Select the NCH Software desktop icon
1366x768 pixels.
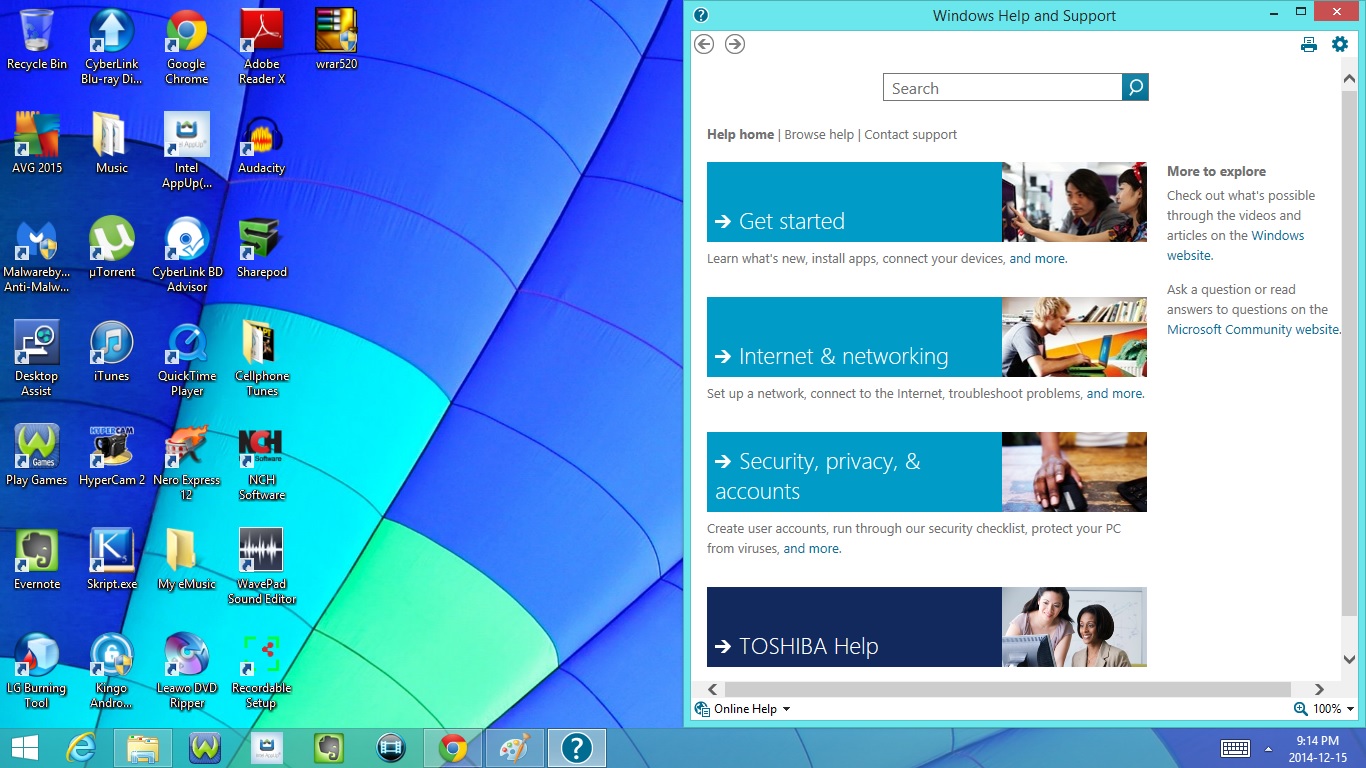coord(262,463)
